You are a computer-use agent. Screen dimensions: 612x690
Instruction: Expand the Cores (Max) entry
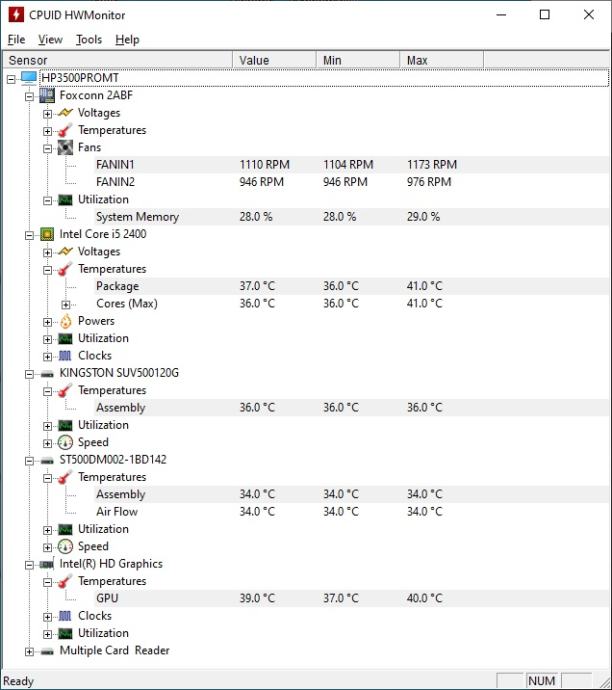tap(66, 305)
